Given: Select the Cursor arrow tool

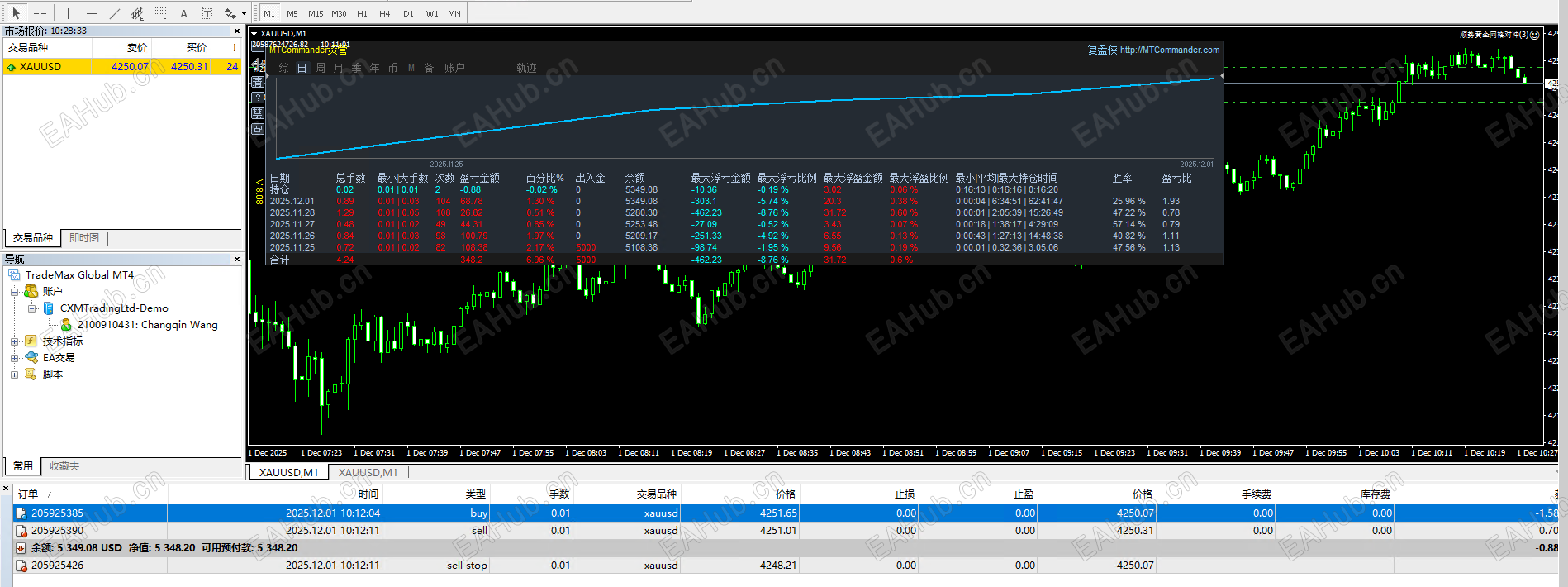Looking at the screenshot, I should pos(16,13).
